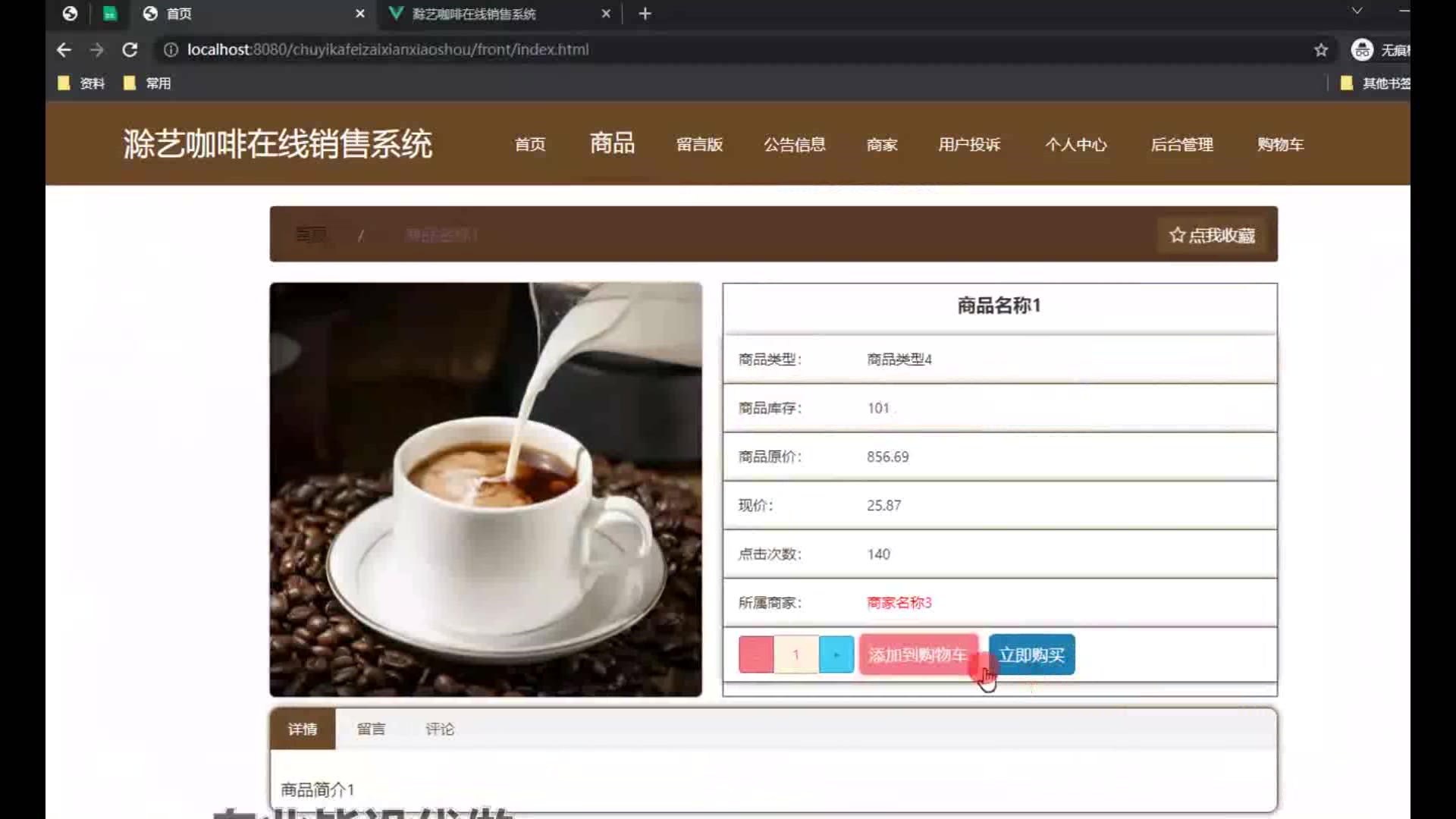The height and width of the screenshot is (819, 1456).
Task: Go back with the browser back arrow
Action: click(x=64, y=50)
